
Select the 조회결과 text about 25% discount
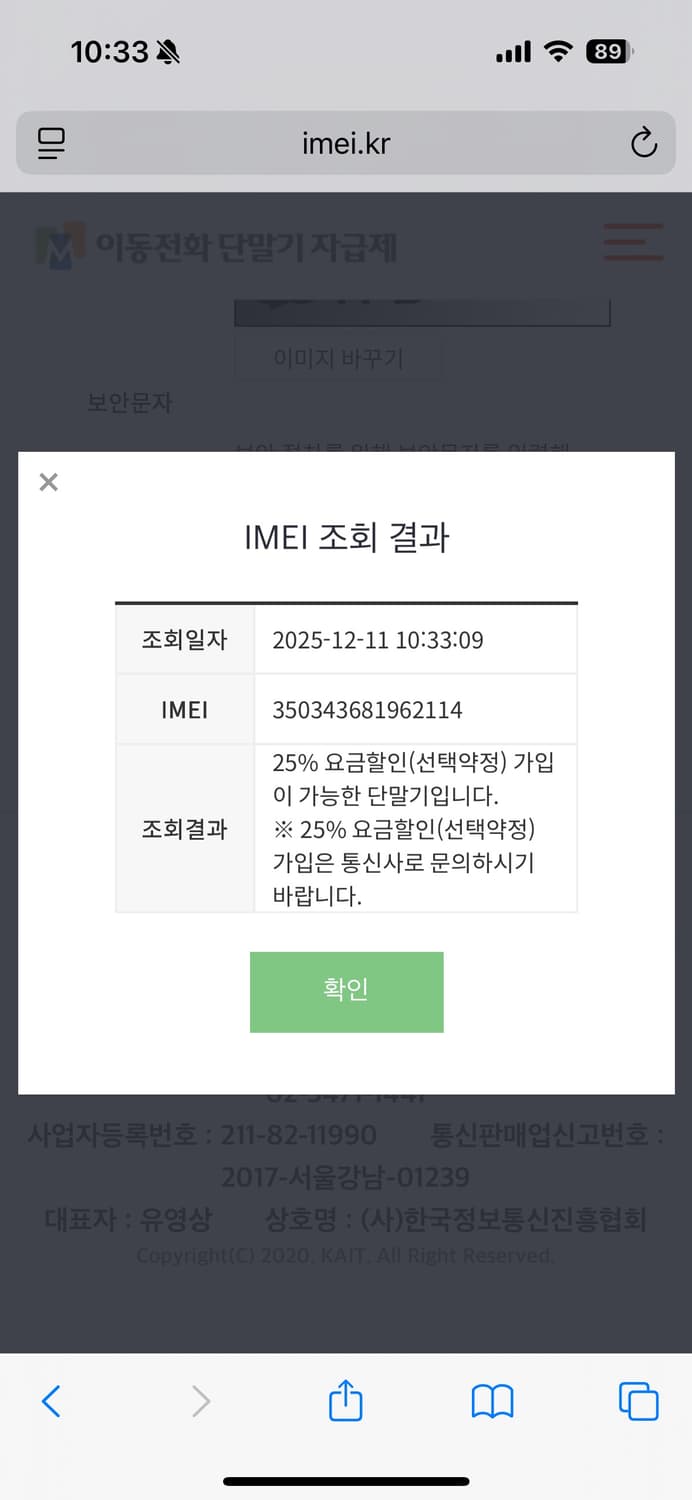(x=414, y=830)
